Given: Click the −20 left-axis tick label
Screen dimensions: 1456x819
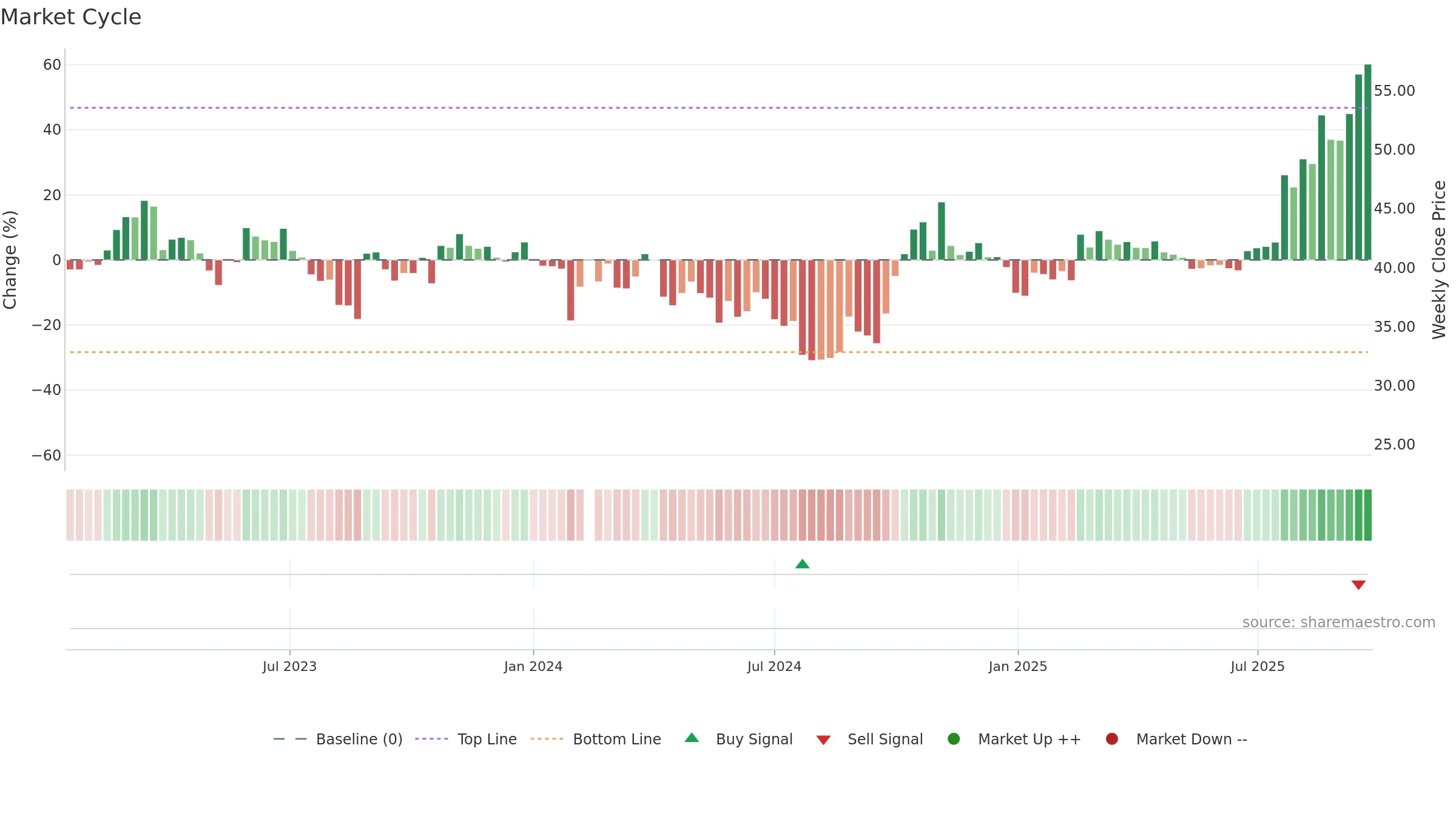Looking at the screenshot, I should click(x=47, y=325).
